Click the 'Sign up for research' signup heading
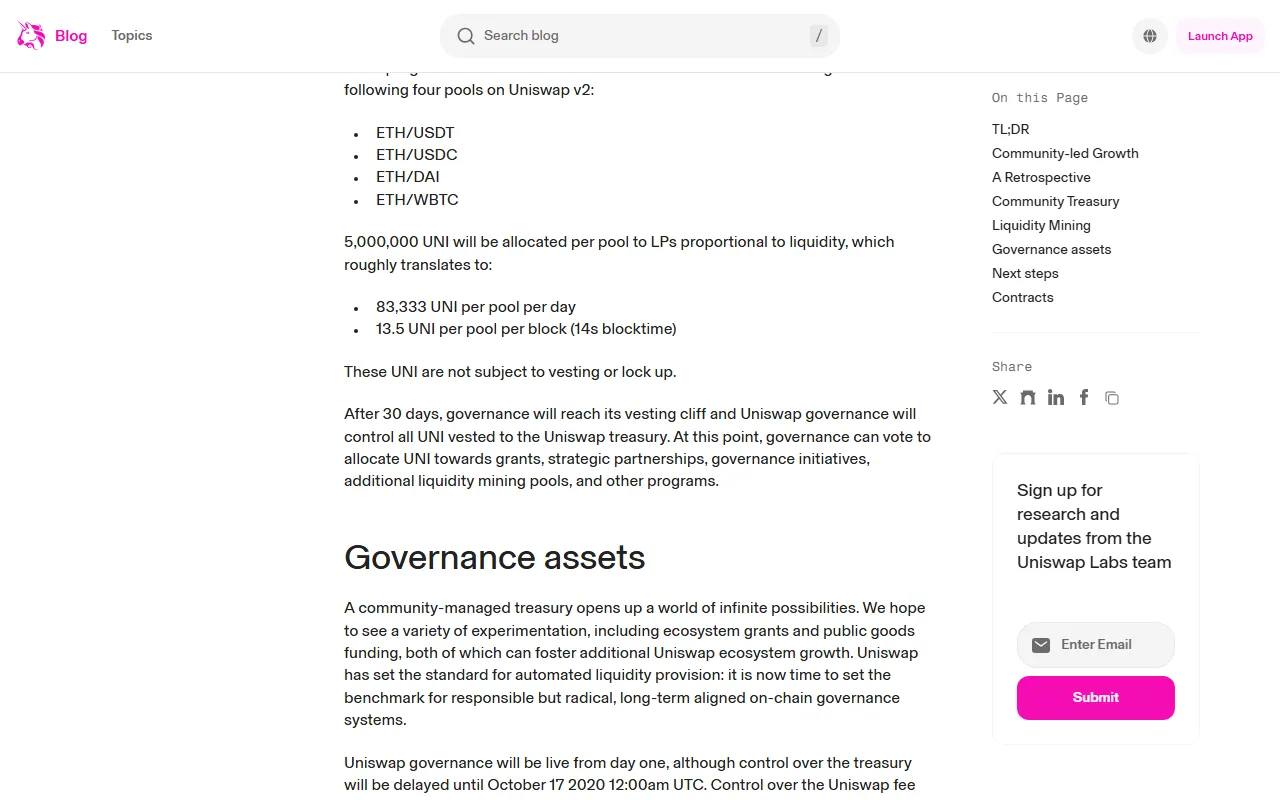Viewport: 1280px width, 800px height. (x=1094, y=526)
